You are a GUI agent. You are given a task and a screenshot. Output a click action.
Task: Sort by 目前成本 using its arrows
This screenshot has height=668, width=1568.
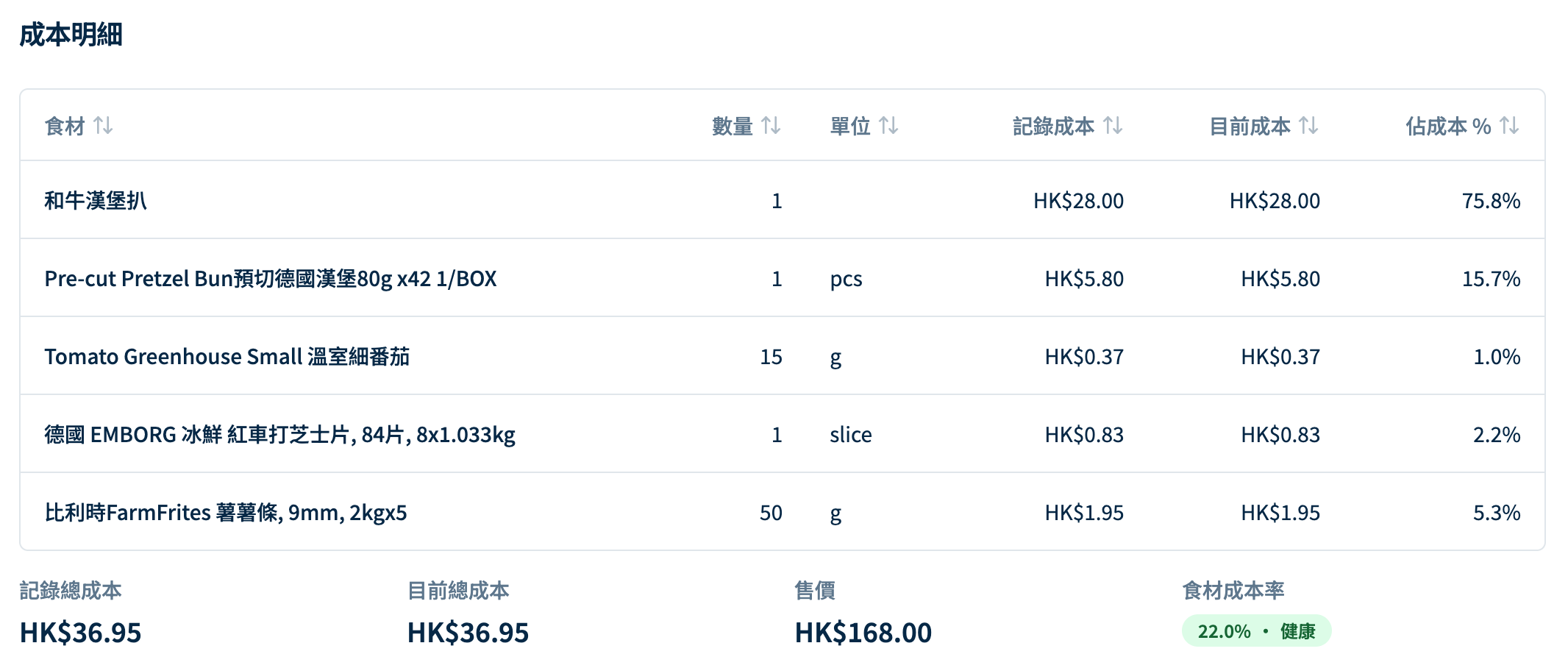(1308, 126)
